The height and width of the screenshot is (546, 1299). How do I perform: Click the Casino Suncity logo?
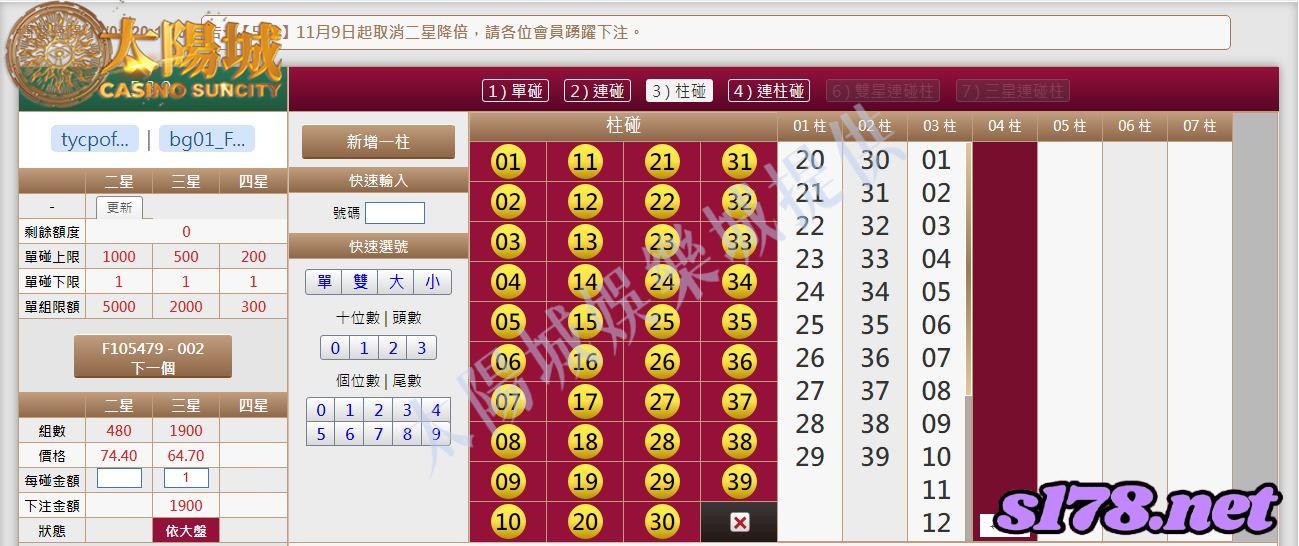(x=145, y=55)
